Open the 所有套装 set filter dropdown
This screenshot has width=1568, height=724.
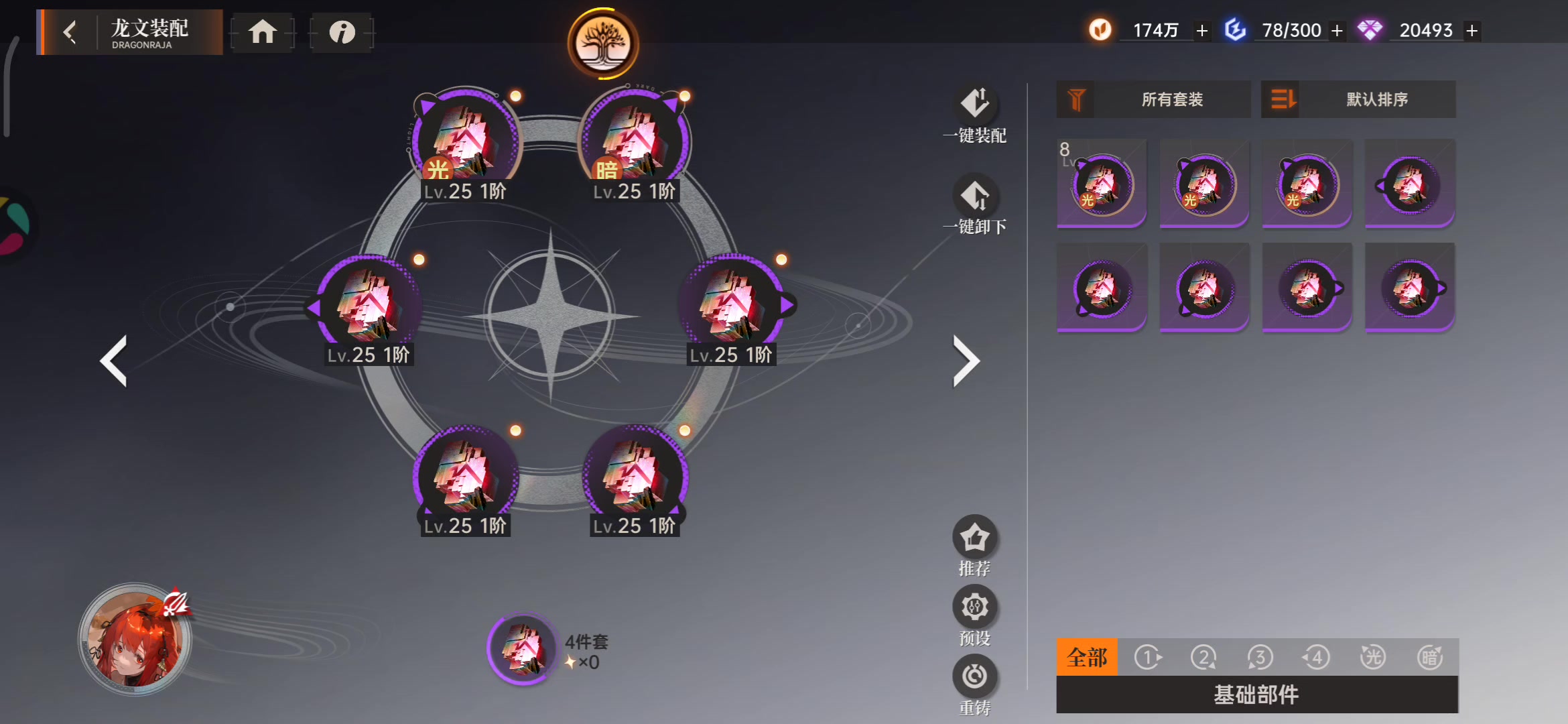point(1153,99)
